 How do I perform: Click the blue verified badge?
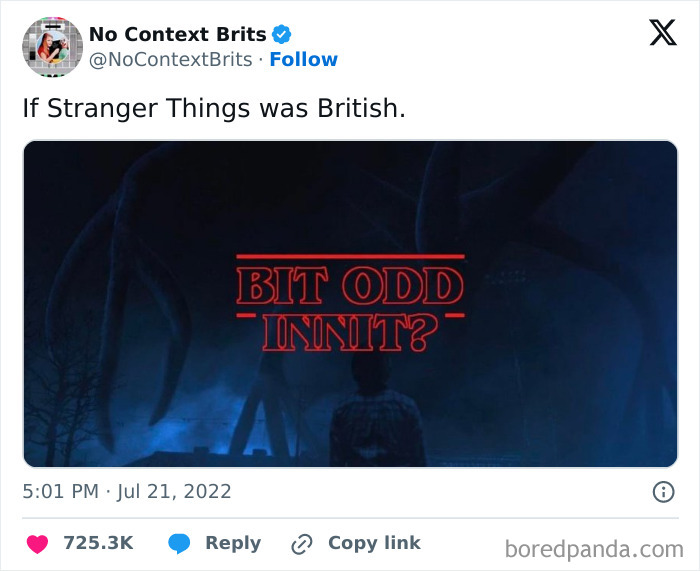pos(282,34)
